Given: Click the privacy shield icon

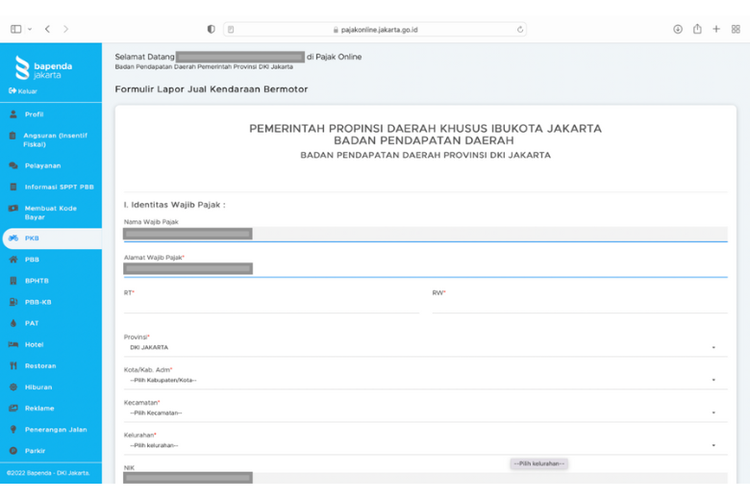Looking at the screenshot, I should click(211, 30).
